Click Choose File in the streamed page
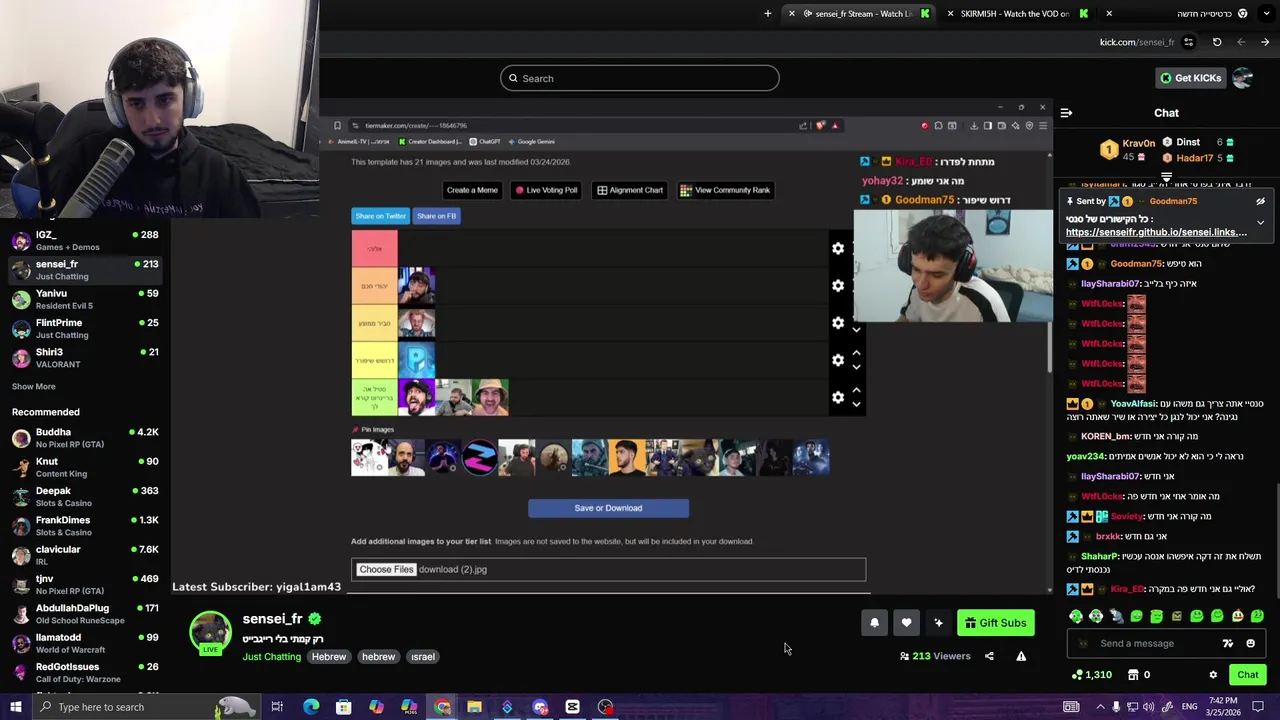 (386, 569)
